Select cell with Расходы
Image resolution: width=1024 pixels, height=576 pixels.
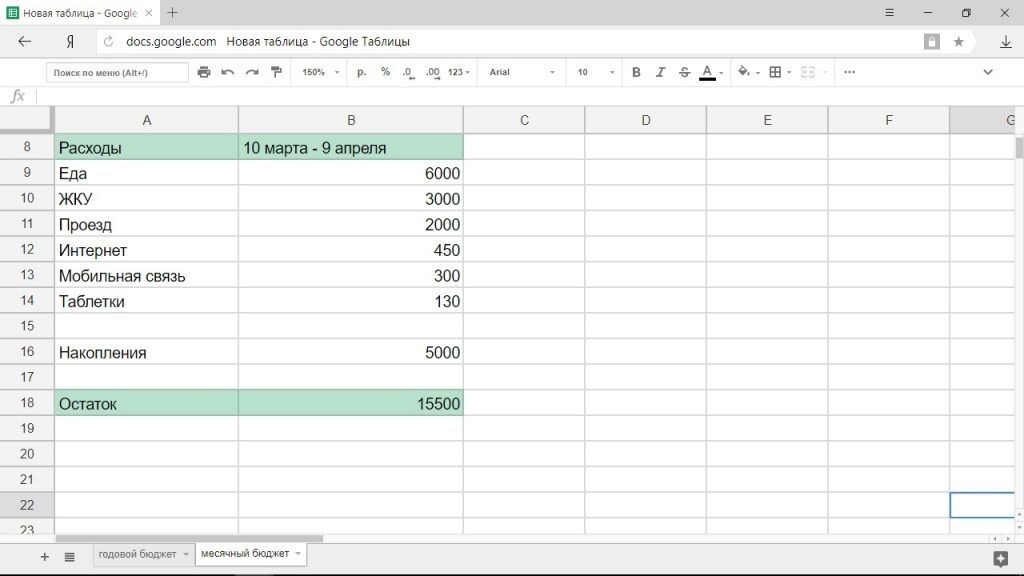tap(146, 148)
